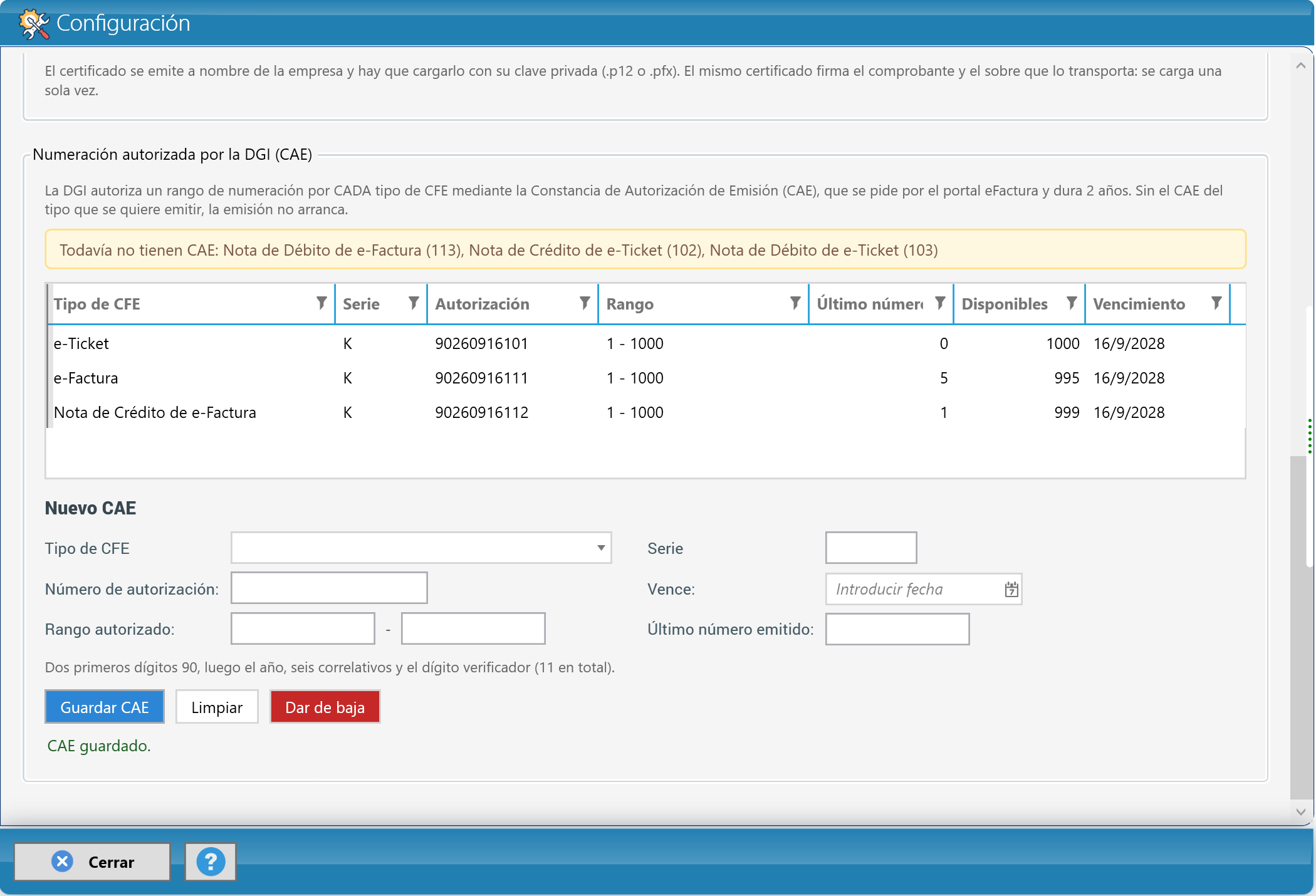This screenshot has width=1316, height=896.
Task: Open the calendar picker in the Vence field
Action: coord(1011,590)
